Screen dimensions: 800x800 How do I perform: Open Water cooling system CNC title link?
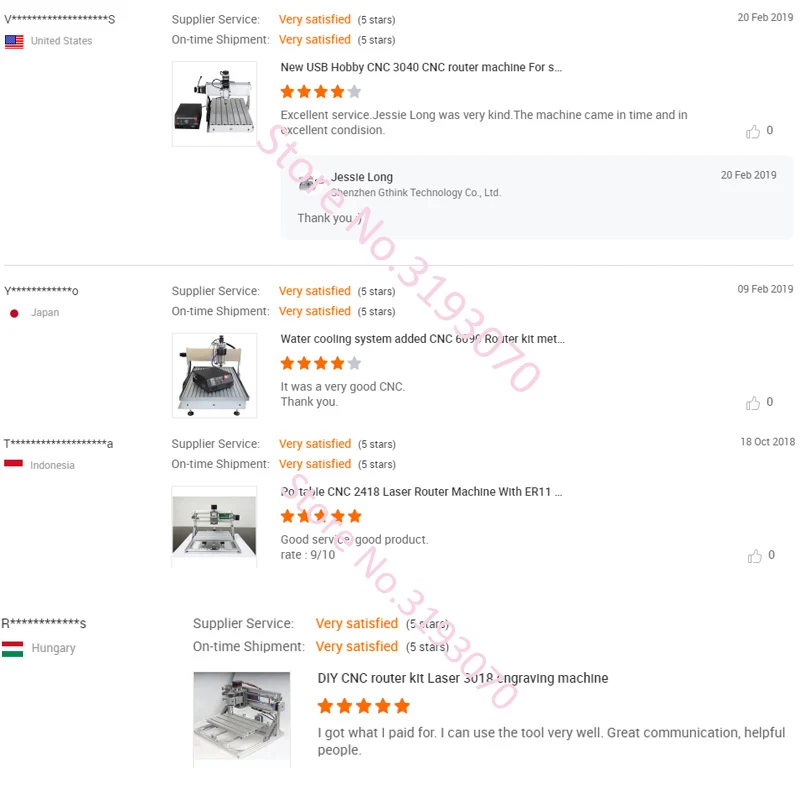tap(422, 339)
